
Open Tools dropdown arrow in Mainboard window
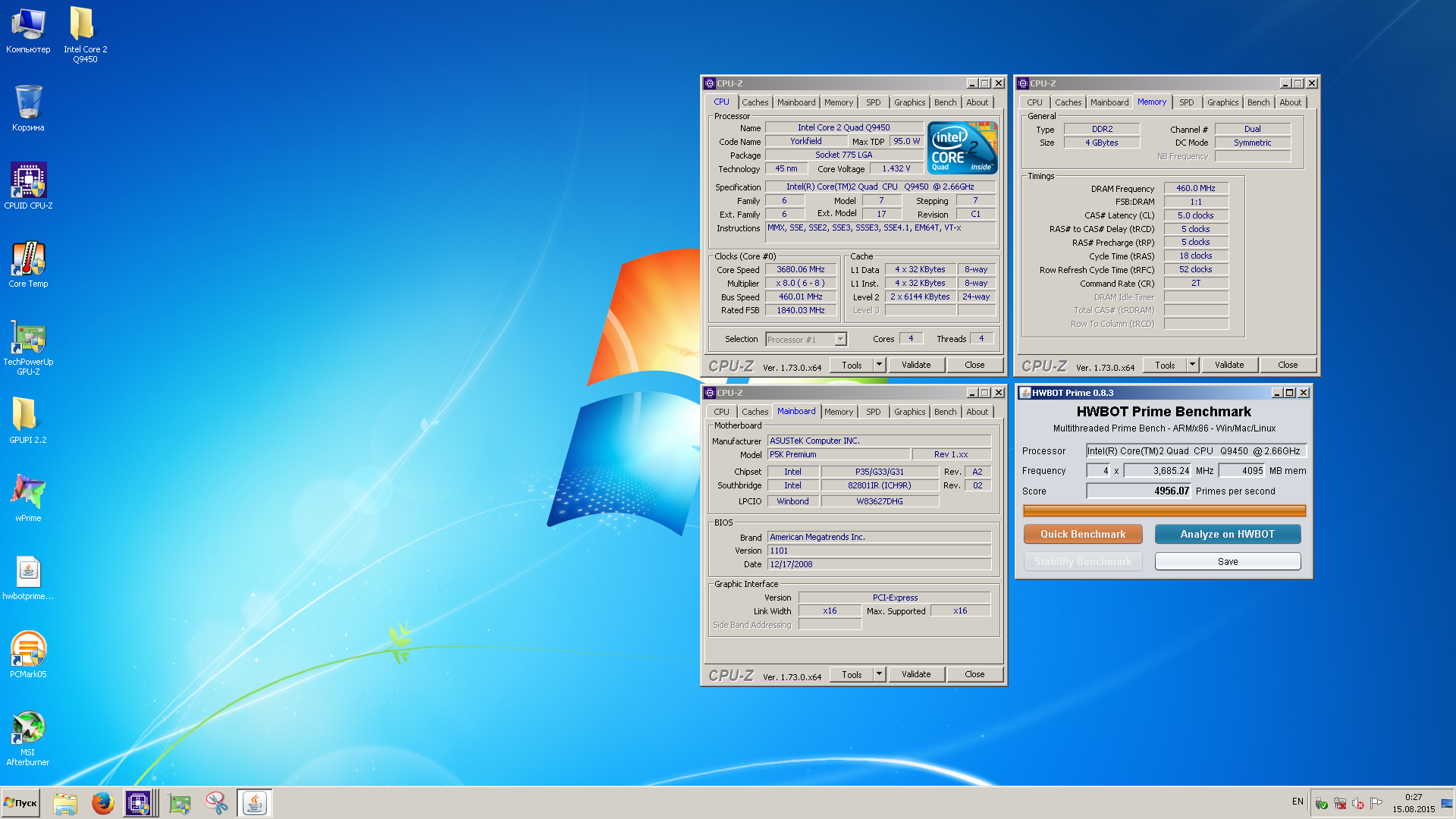point(879,674)
